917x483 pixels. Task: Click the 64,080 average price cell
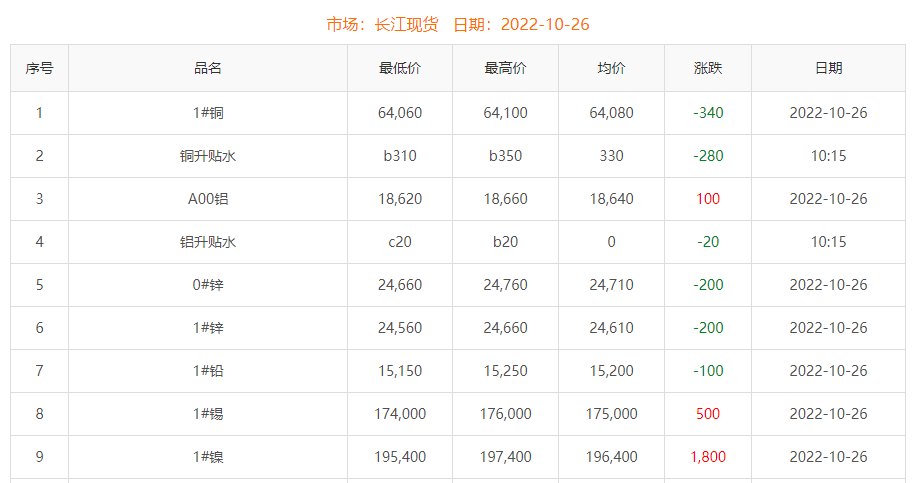point(611,113)
